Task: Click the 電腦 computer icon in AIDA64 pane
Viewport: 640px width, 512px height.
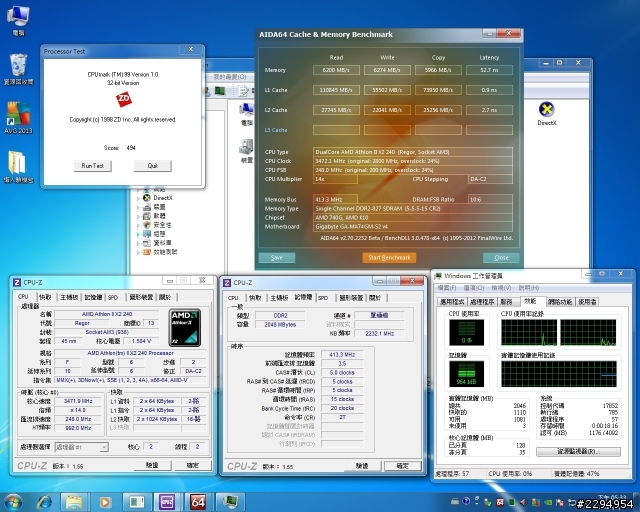Action: [x=246, y=110]
